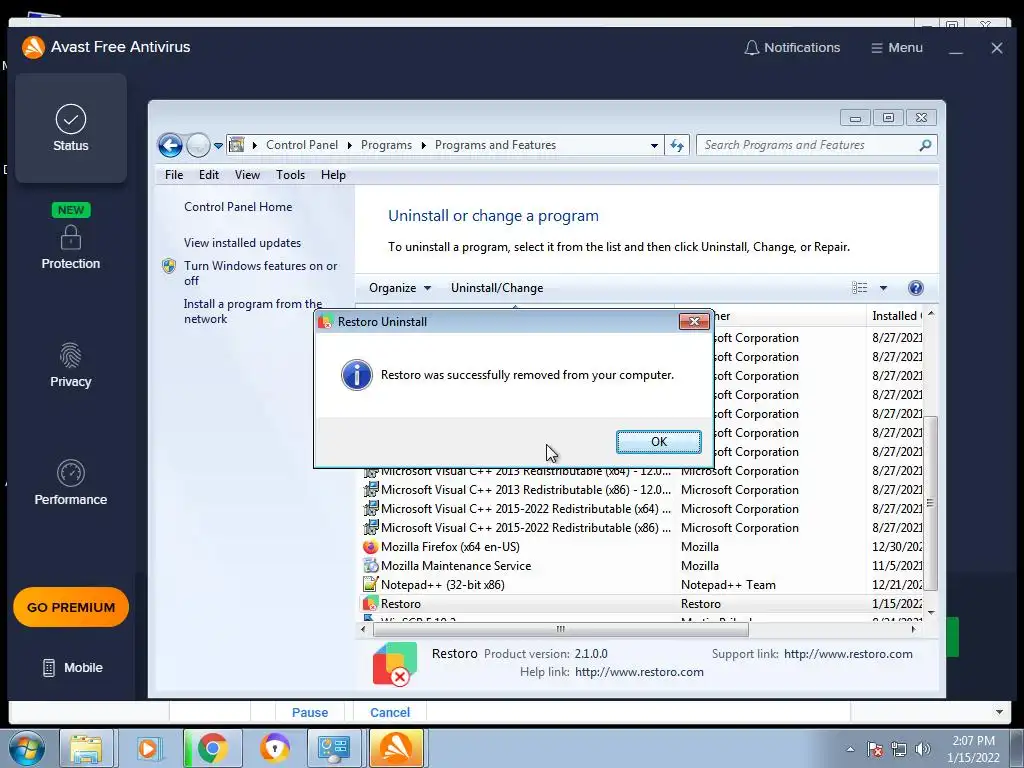Viewport: 1024px width, 768px height.
Task: Click Restoro help link URL
Action: point(639,672)
